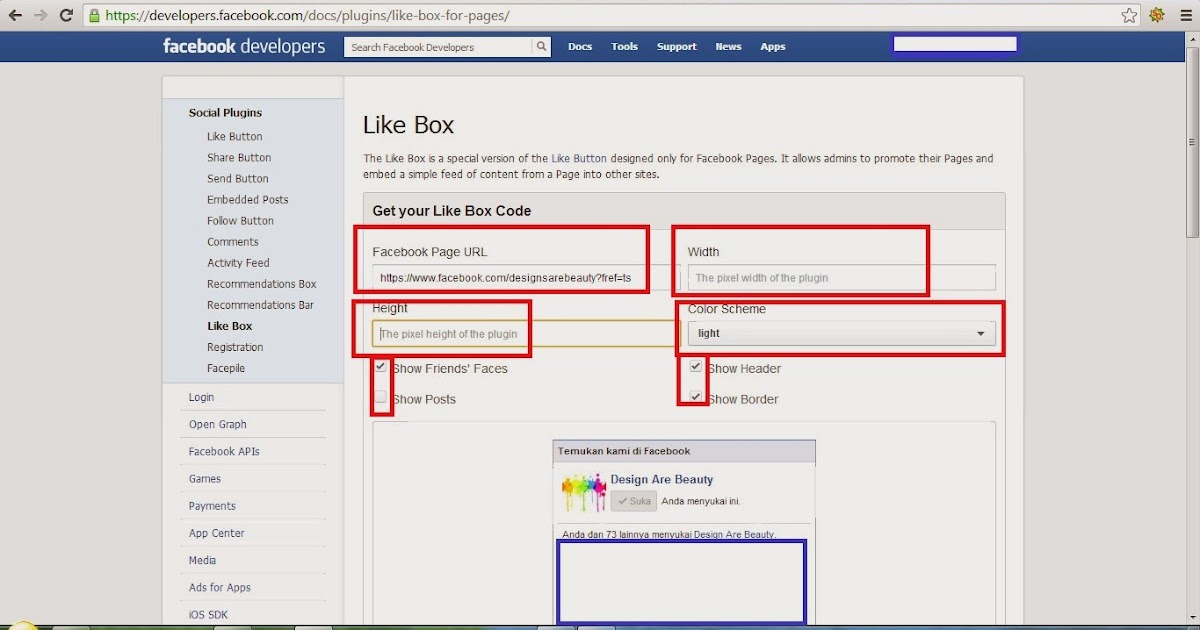Uncheck the Show Friends' Faces checkbox
Viewport: 1200px width, 630px height.
point(380,366)
